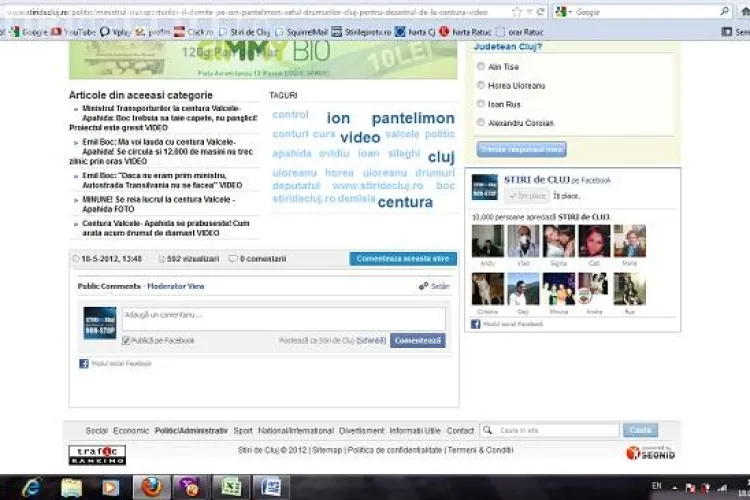The width and height of the screenshot is (750, 500).
Task: Open the Informatii Utile menu item
Action: [x=415, y=431]
